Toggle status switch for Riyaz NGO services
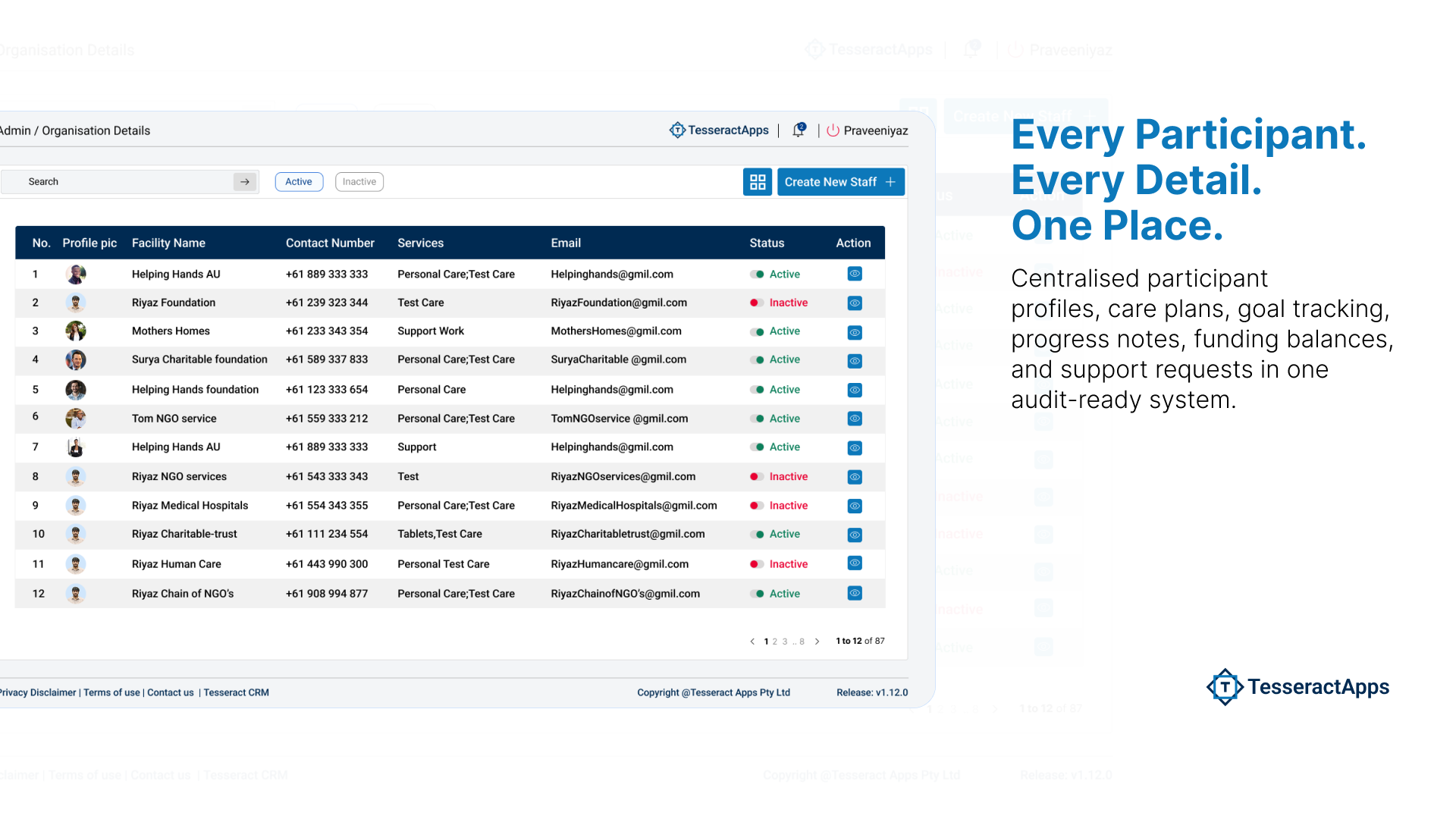Screen dimensions: 1456x819 756,477
